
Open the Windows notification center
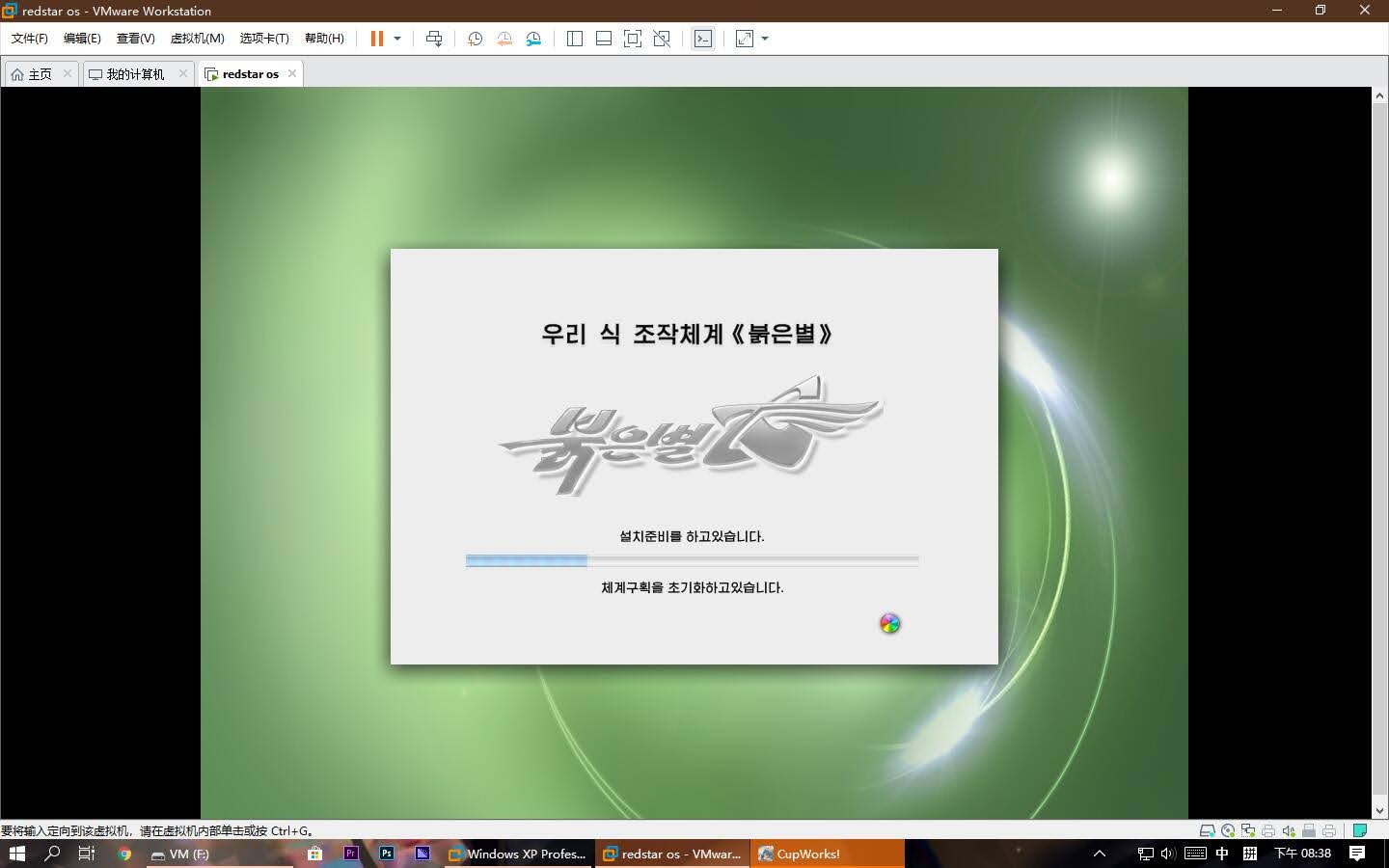(1357, 854)
